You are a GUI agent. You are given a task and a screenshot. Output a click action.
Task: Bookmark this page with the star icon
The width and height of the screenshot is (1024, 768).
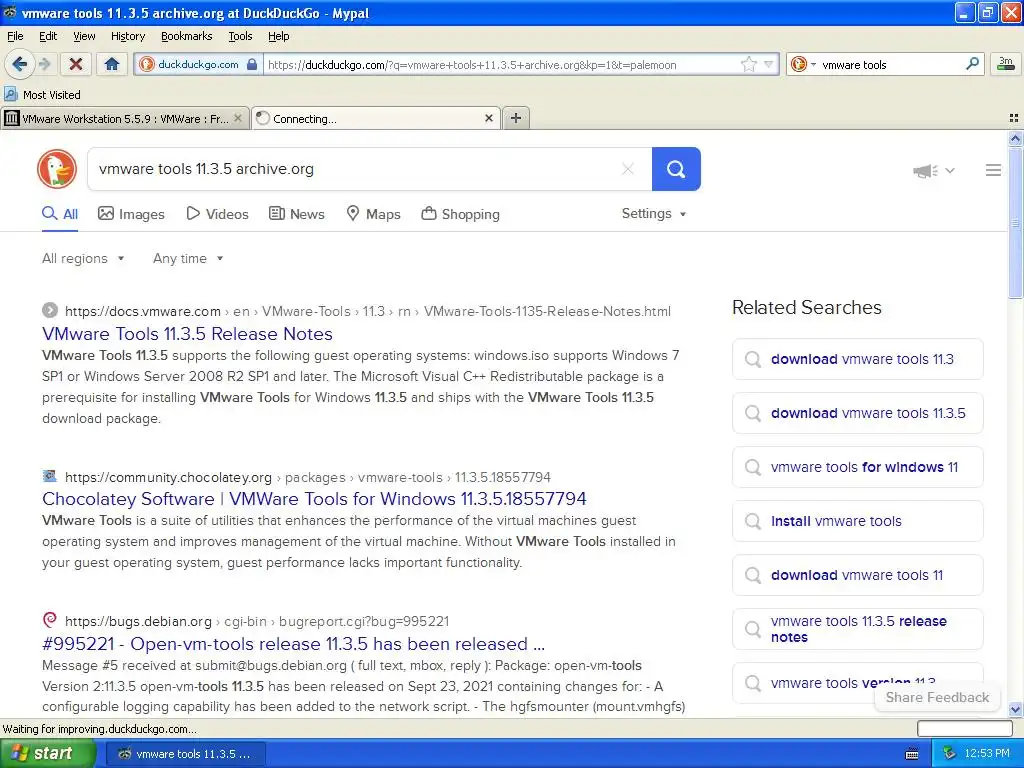coord(748,64)
